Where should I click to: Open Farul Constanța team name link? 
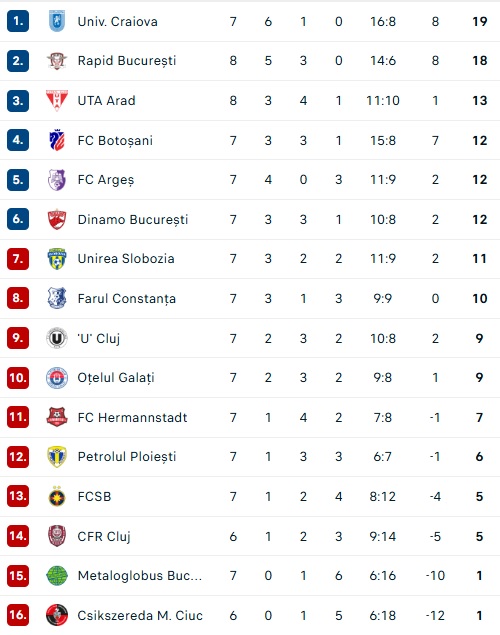click(127, 299)
